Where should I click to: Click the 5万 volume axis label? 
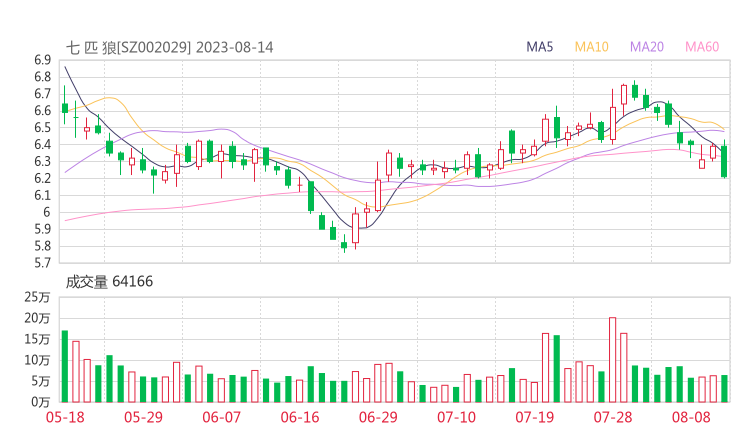click(41, 381)
